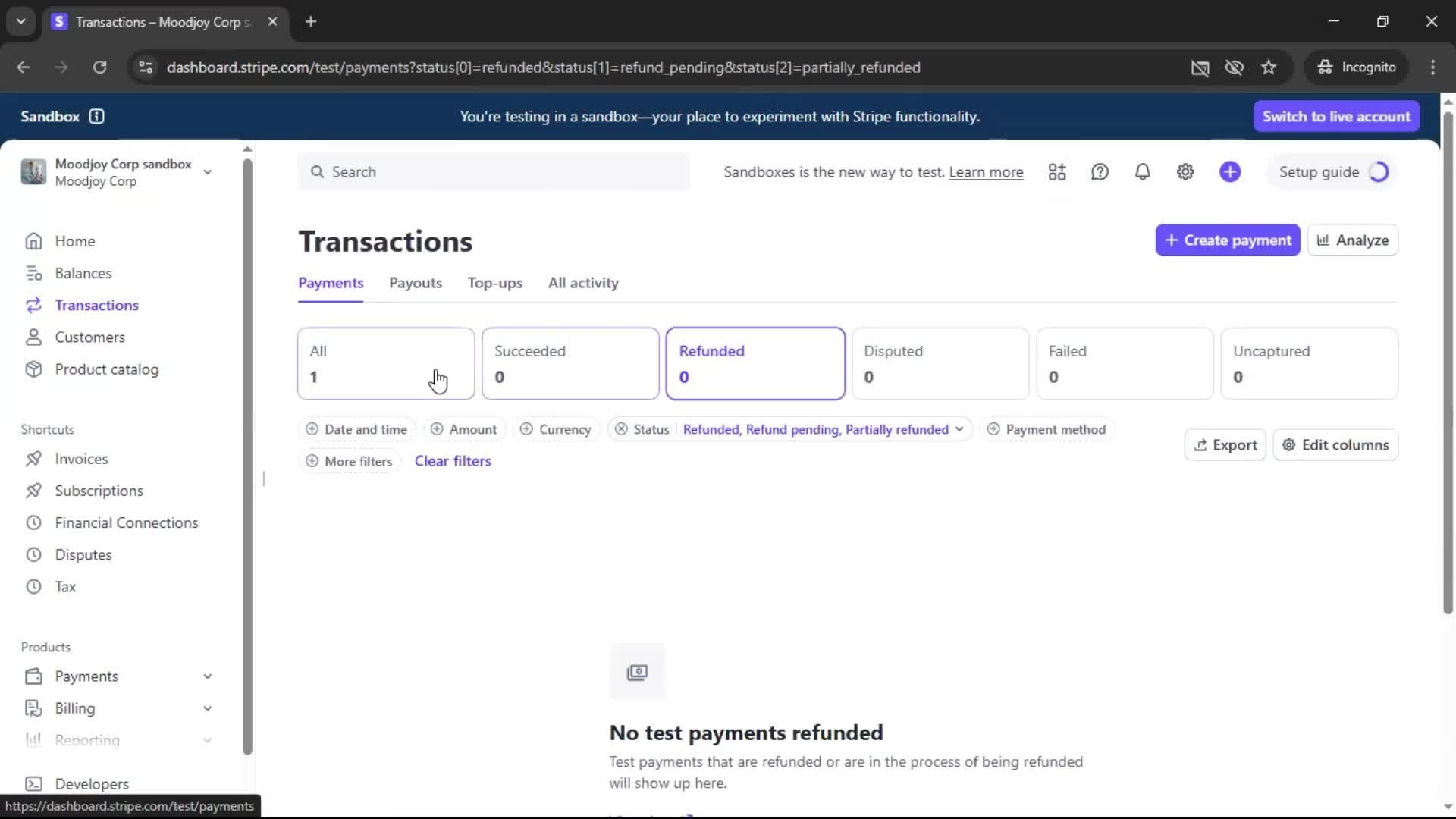Open the settings gear icon

[x=1185, y=172]
